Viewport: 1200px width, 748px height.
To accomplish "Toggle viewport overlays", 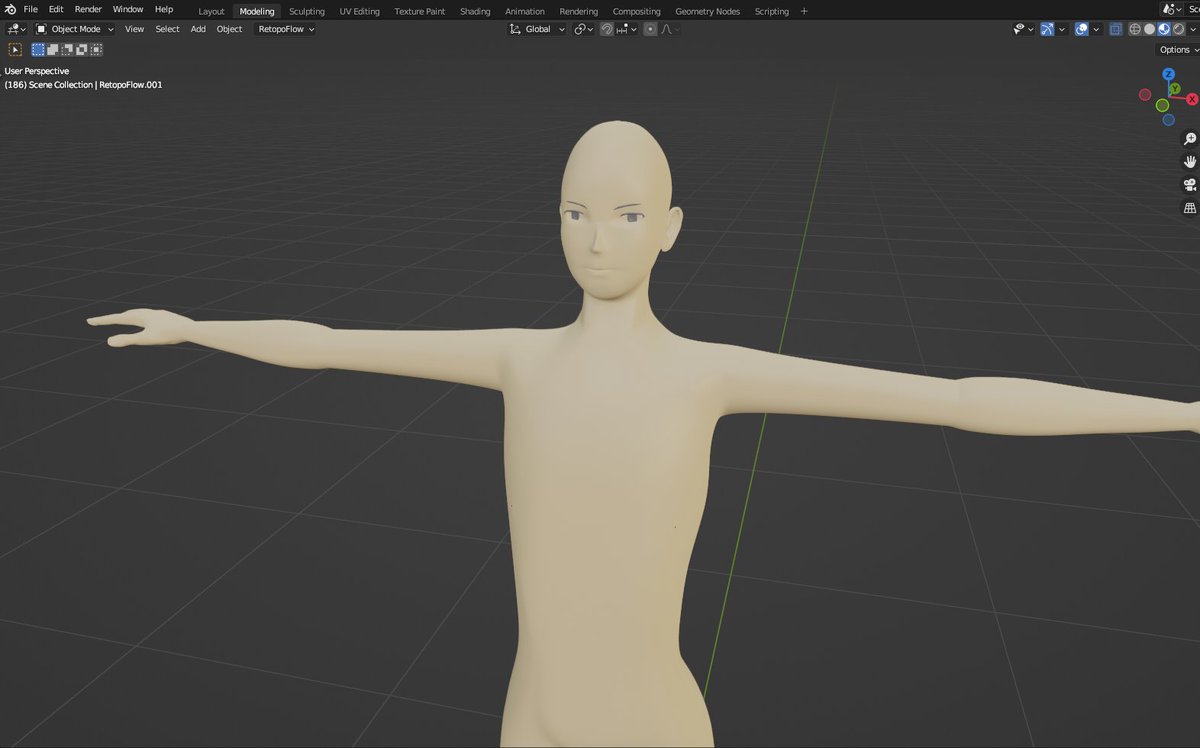I will [x=1081, y=29].
